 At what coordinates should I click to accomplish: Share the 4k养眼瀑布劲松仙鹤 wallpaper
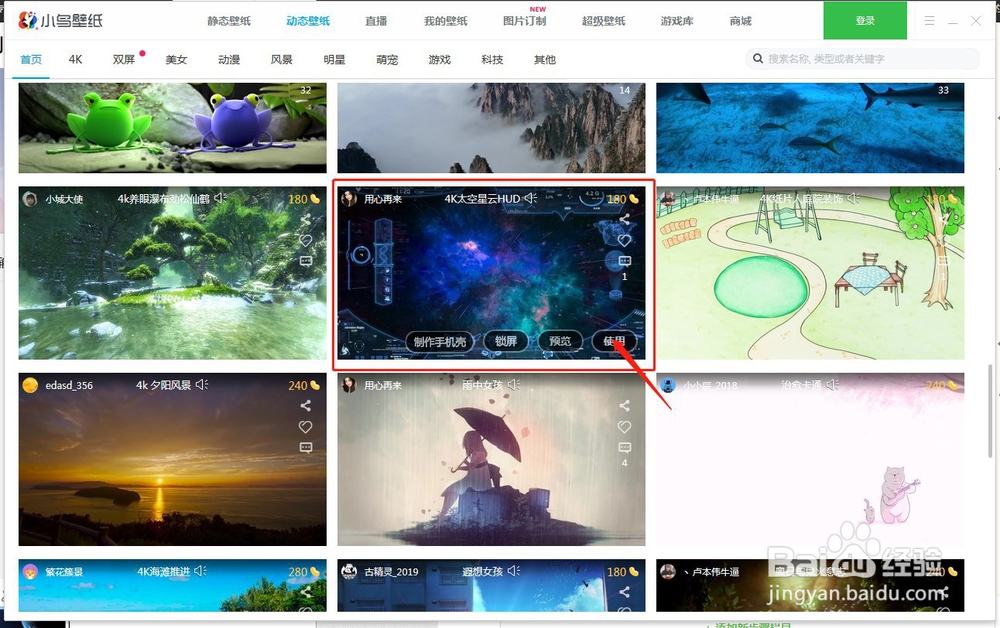point(305,219)
